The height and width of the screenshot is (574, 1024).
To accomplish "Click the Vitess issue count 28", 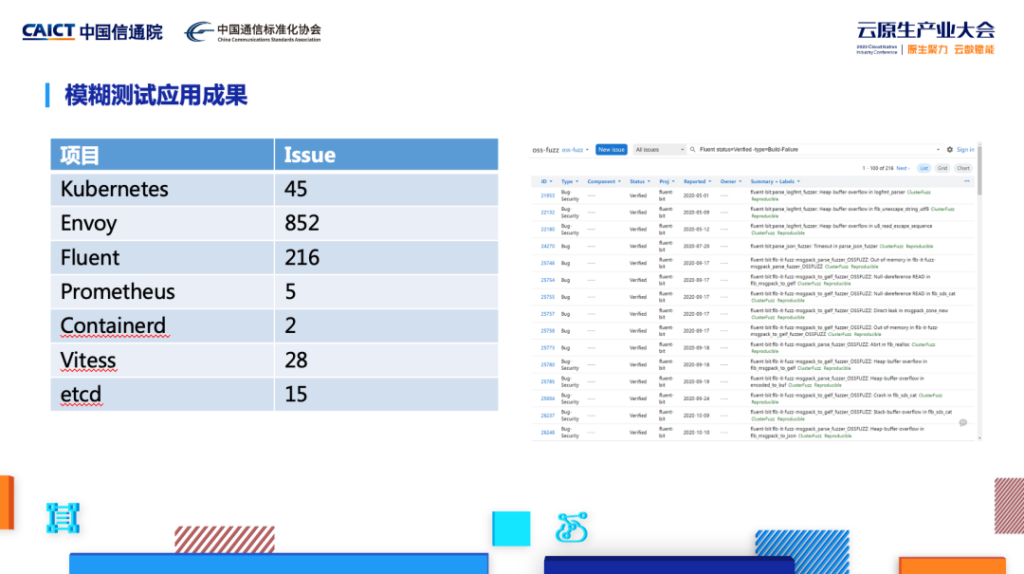I will [x=296, y=360].
